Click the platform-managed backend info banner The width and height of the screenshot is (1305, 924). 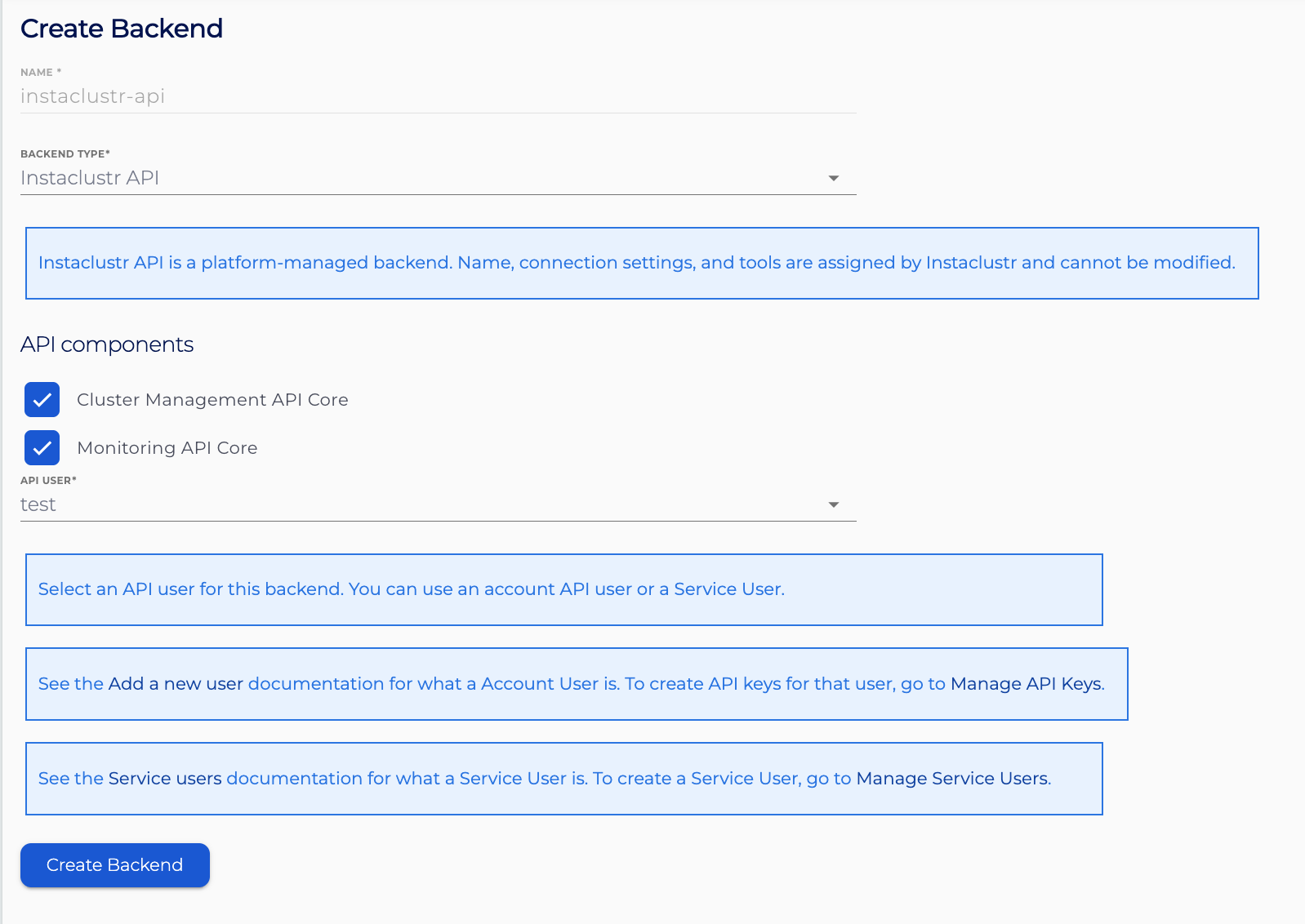(x=642, y=263)
